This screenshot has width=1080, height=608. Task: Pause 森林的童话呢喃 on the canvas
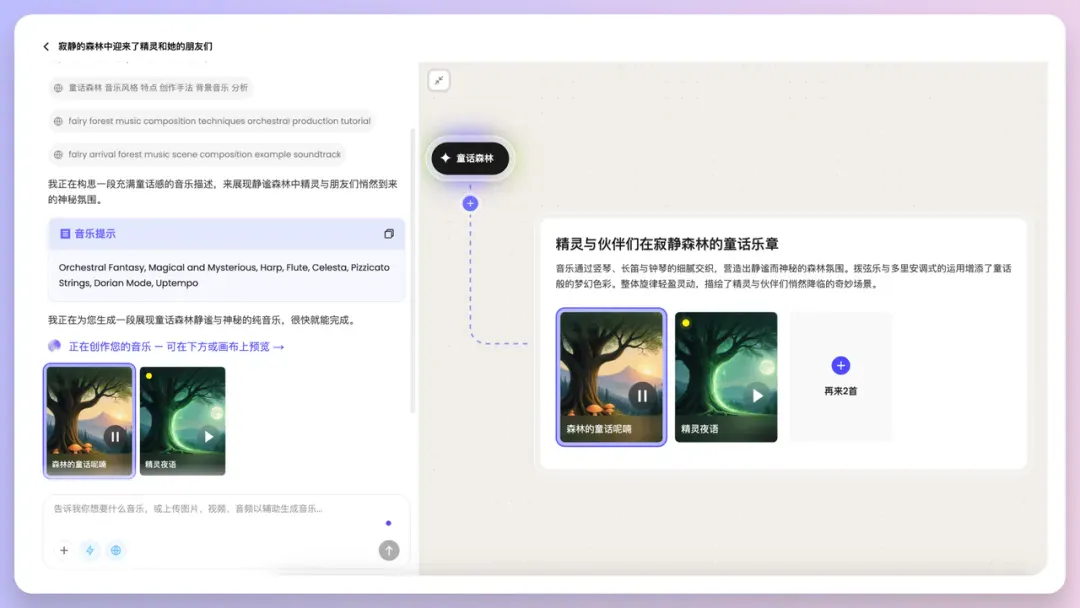coord(642,396)
